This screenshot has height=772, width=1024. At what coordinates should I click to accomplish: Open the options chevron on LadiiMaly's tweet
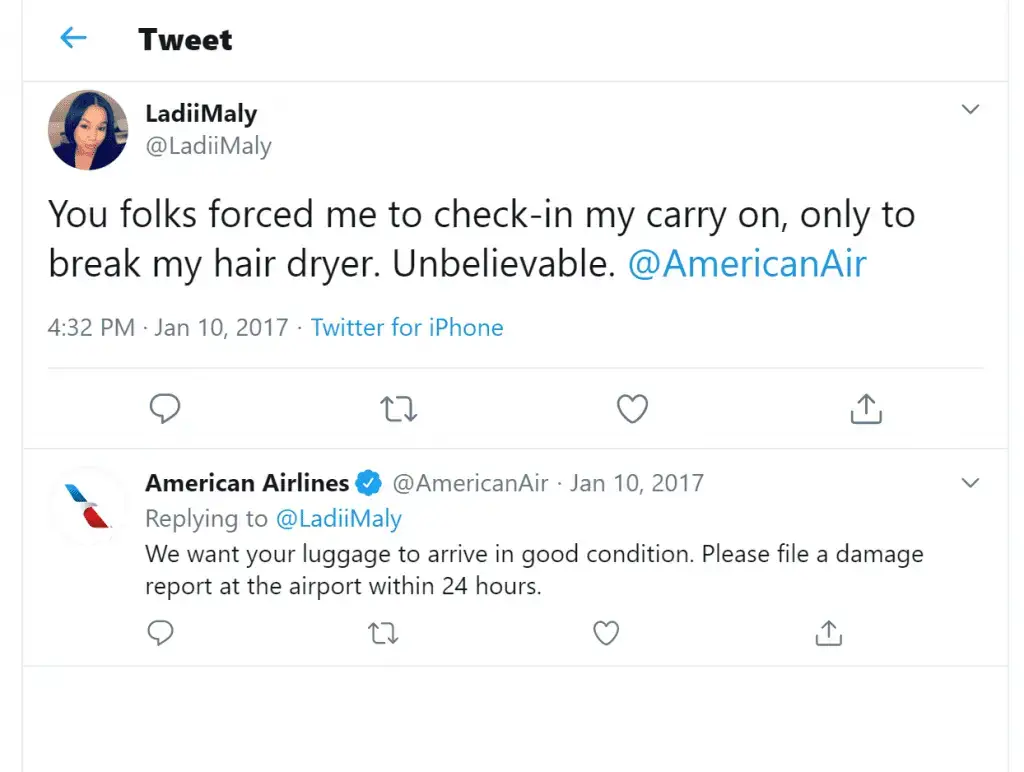click(x=970, y=109)
